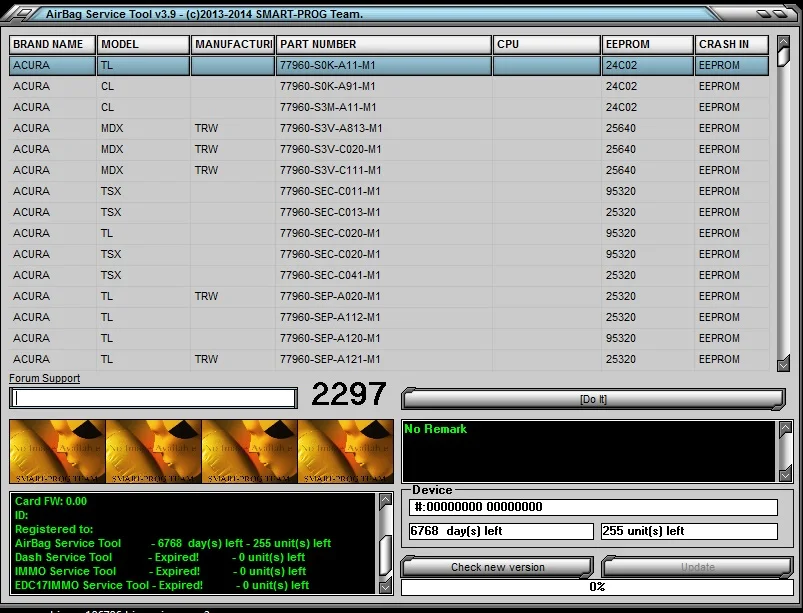This screenshot has height=613, width=803.
Task: Select row with part 77960-S3M-A11-M1
Action: pos(389,108)
